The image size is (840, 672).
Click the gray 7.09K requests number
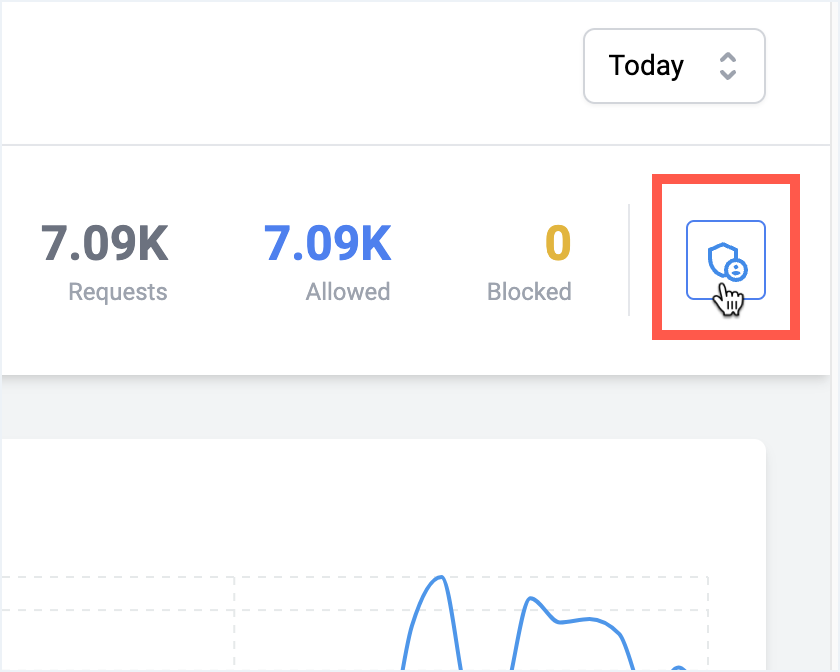coord(105,243)
